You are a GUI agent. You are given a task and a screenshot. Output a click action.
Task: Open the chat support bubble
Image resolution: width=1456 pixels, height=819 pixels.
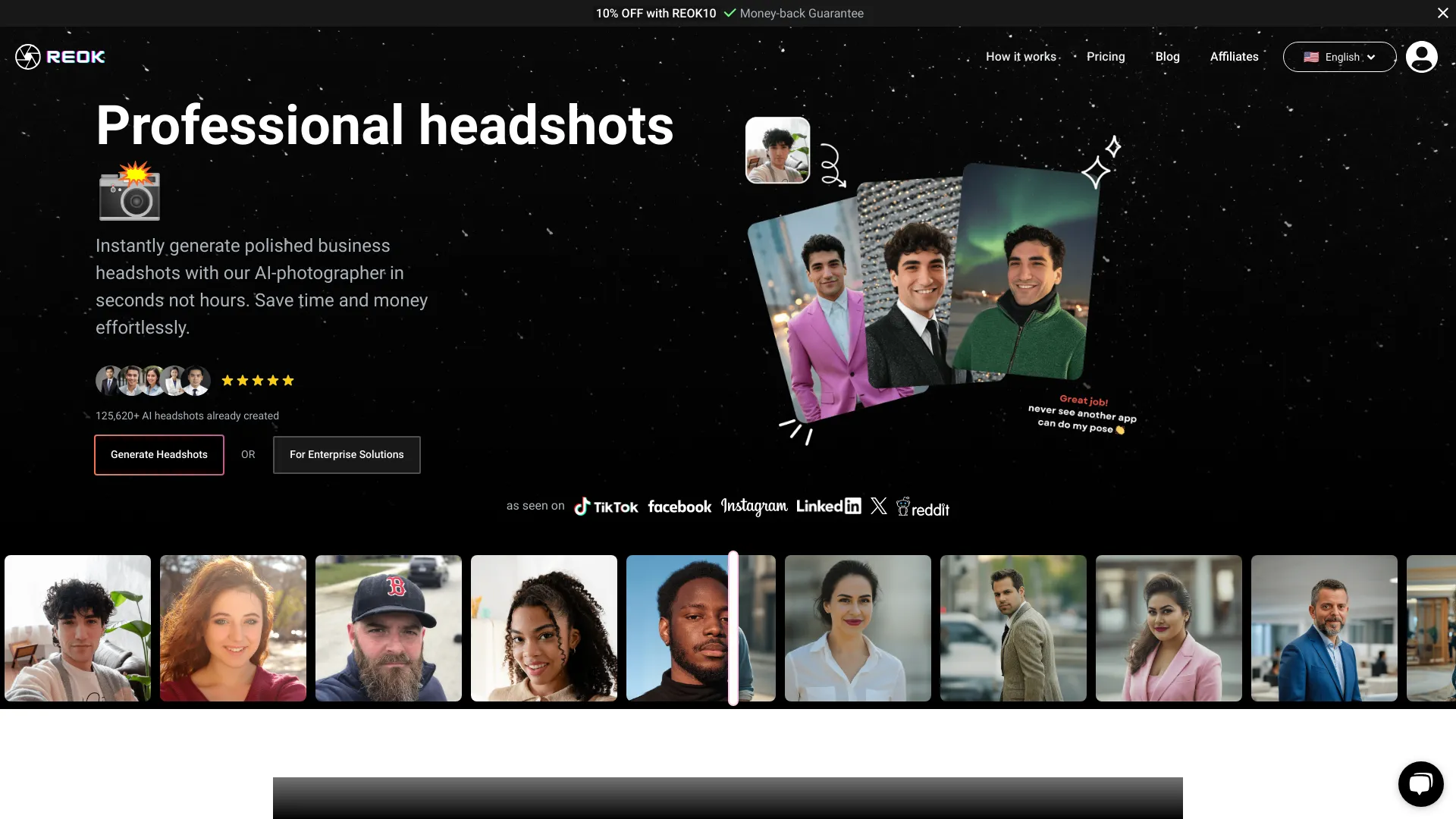click(x=1420, y=783)
